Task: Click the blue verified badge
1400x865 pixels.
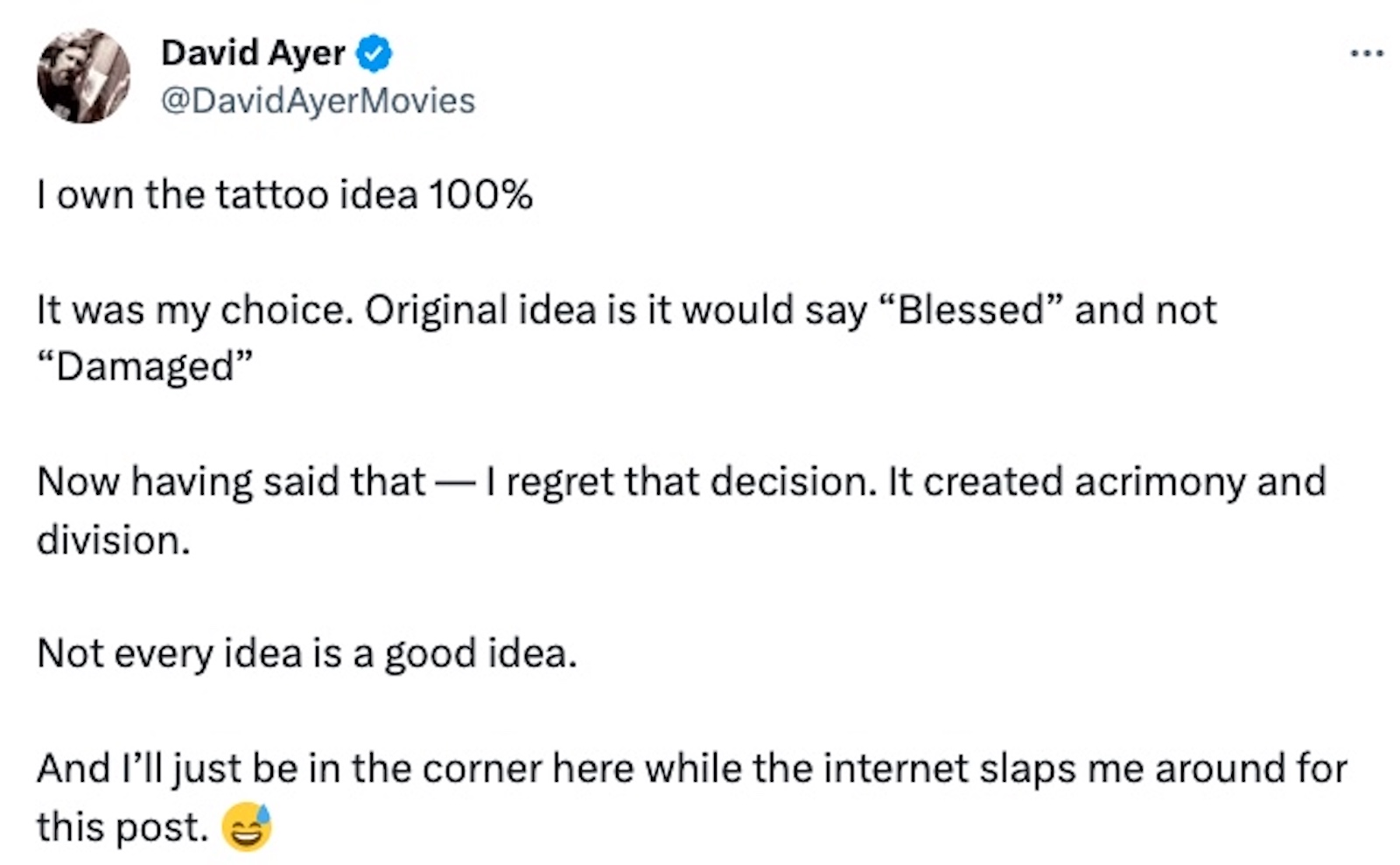Action: point(374,54)
